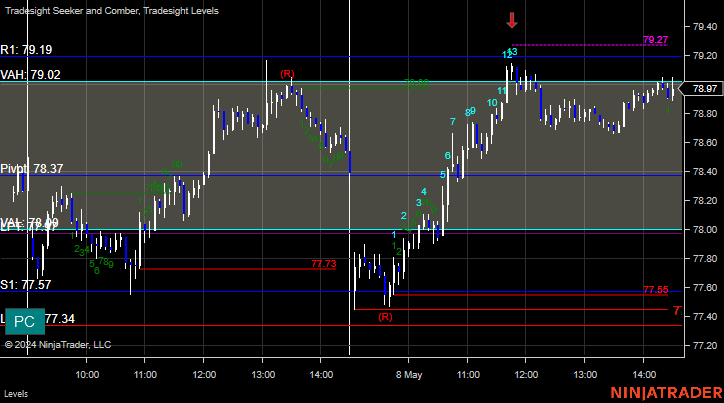Click the 78.00 price axis label
This screenshot has width=724, height=403.
705,230
